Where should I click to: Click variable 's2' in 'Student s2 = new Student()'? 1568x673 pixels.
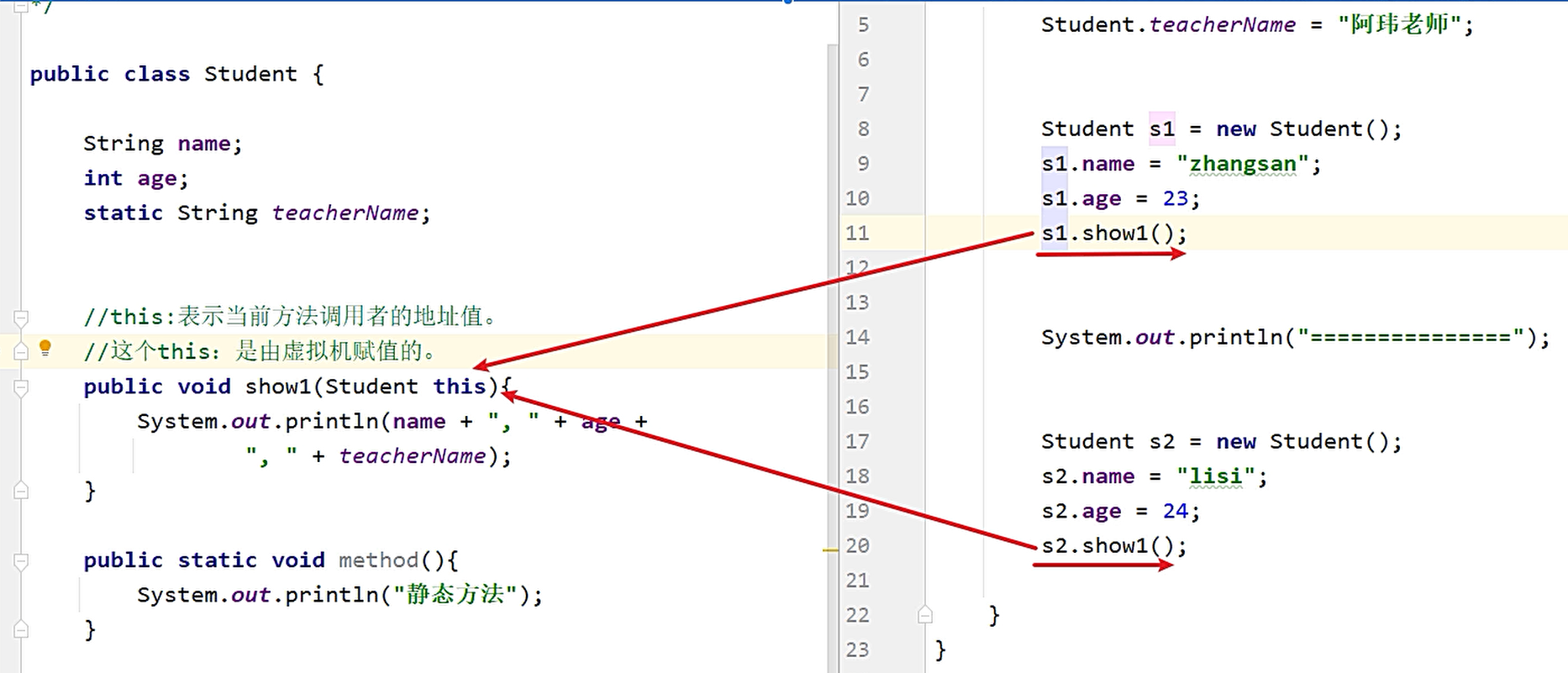[x=1162, y=442]
